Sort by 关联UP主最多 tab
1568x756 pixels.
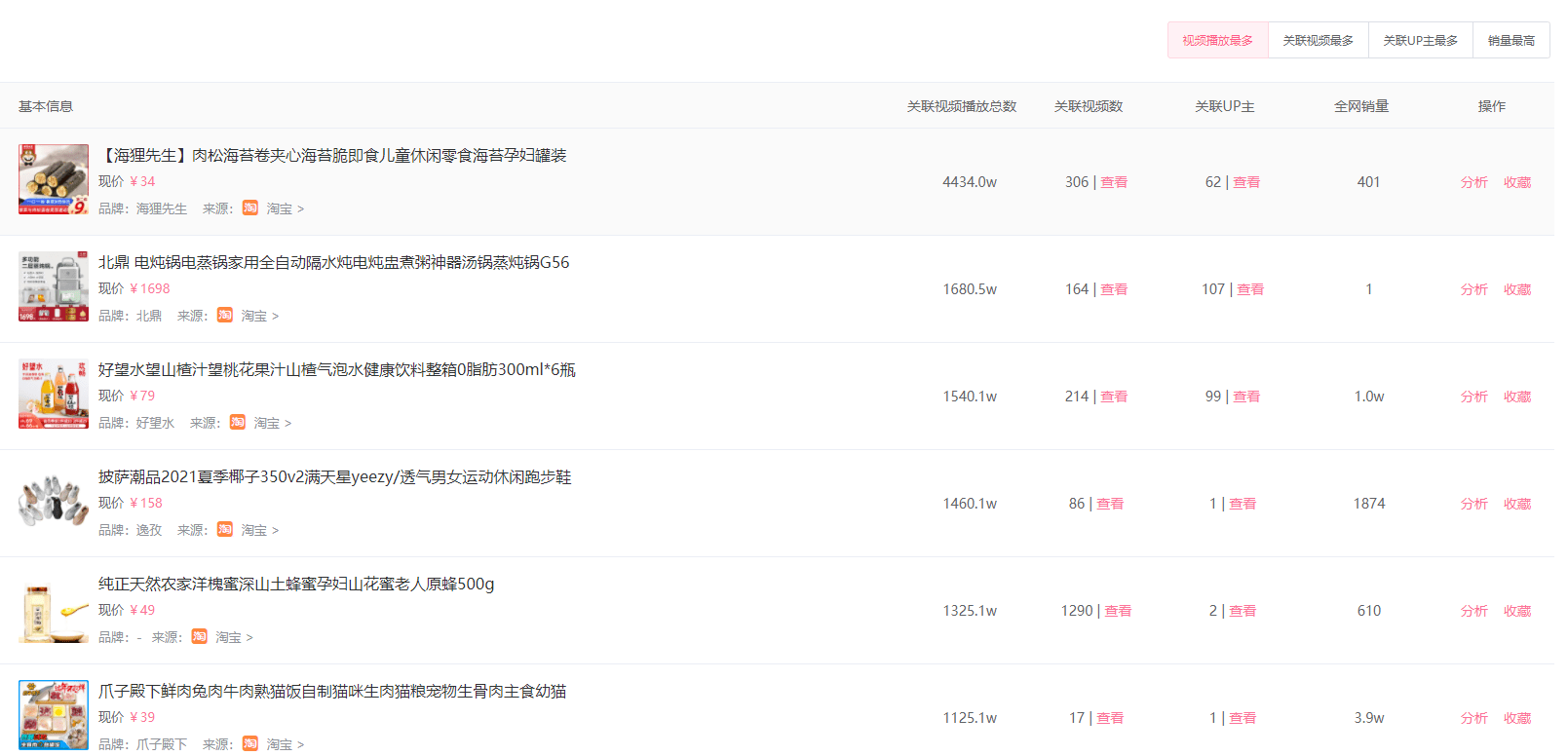tap(1420, 41)
